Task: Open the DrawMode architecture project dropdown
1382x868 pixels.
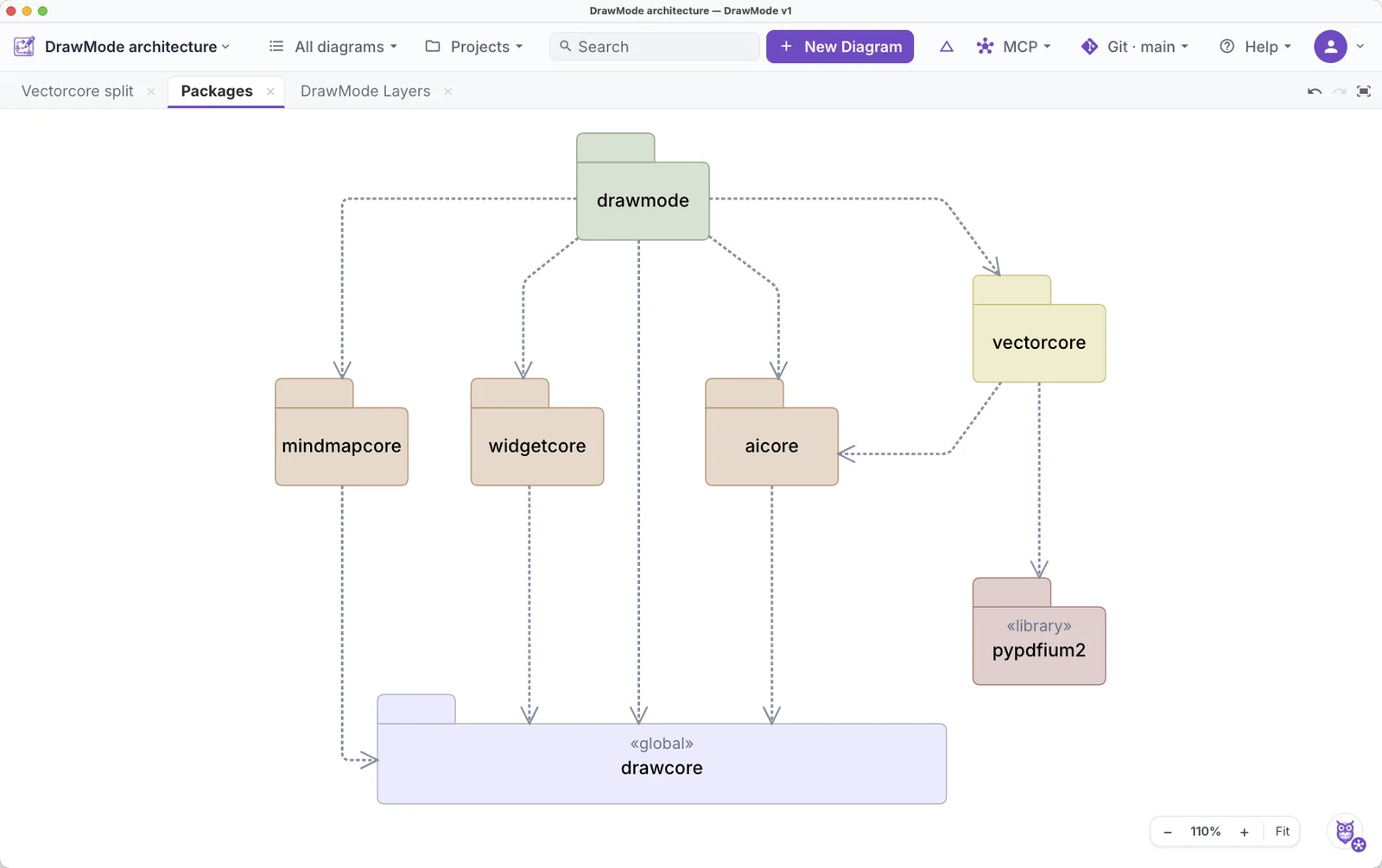Action: 137,47
